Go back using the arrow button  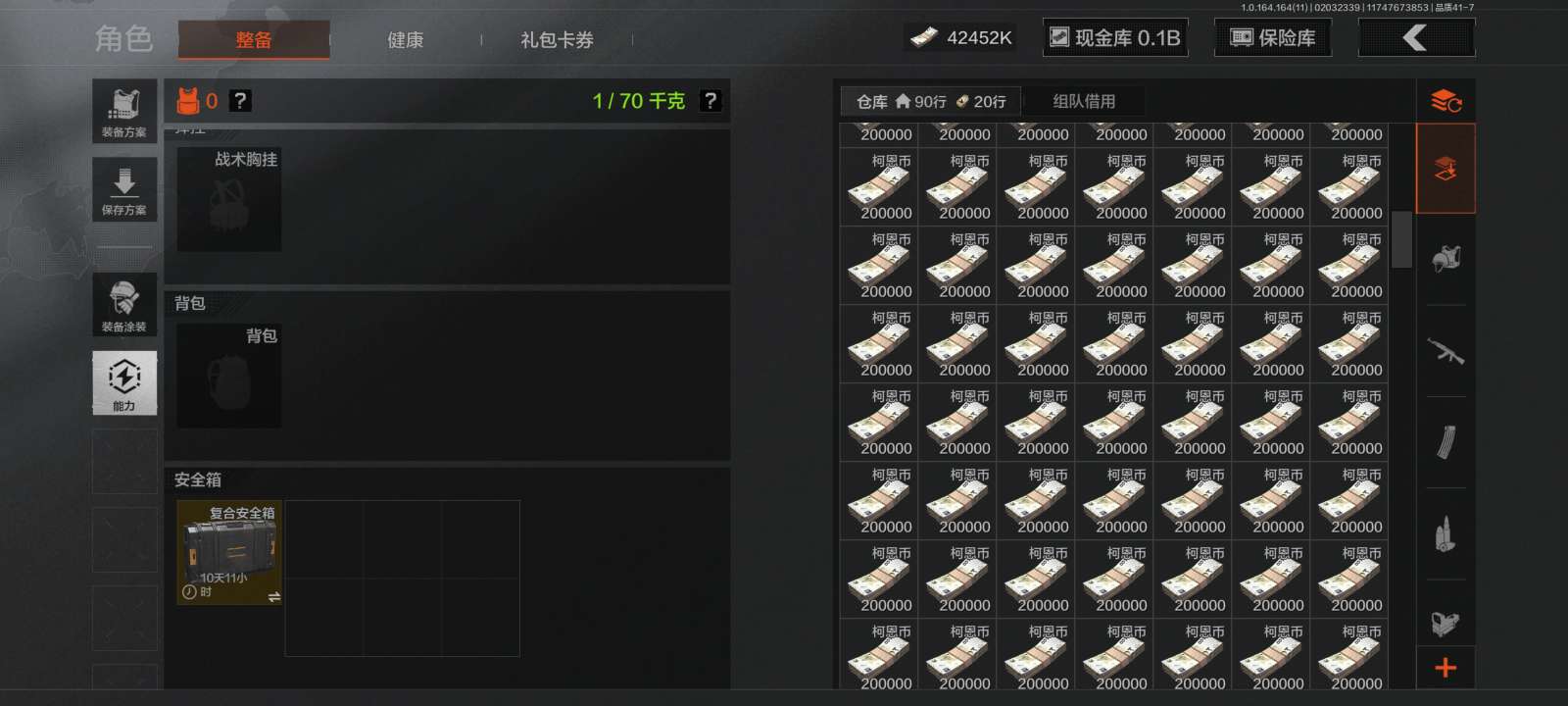(x=1416, y=37)
